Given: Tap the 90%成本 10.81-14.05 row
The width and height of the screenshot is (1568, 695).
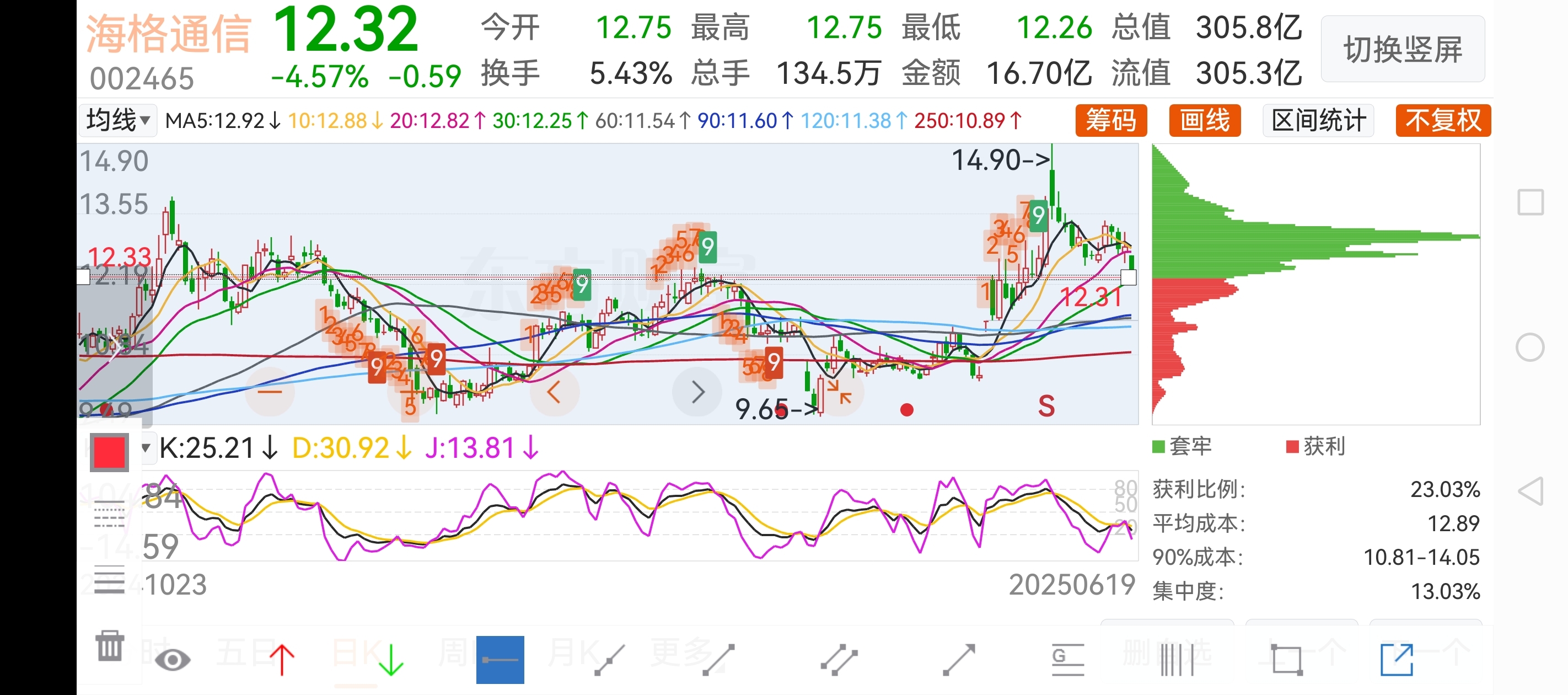Looking at the screenshot, I should coord(1316,557).
